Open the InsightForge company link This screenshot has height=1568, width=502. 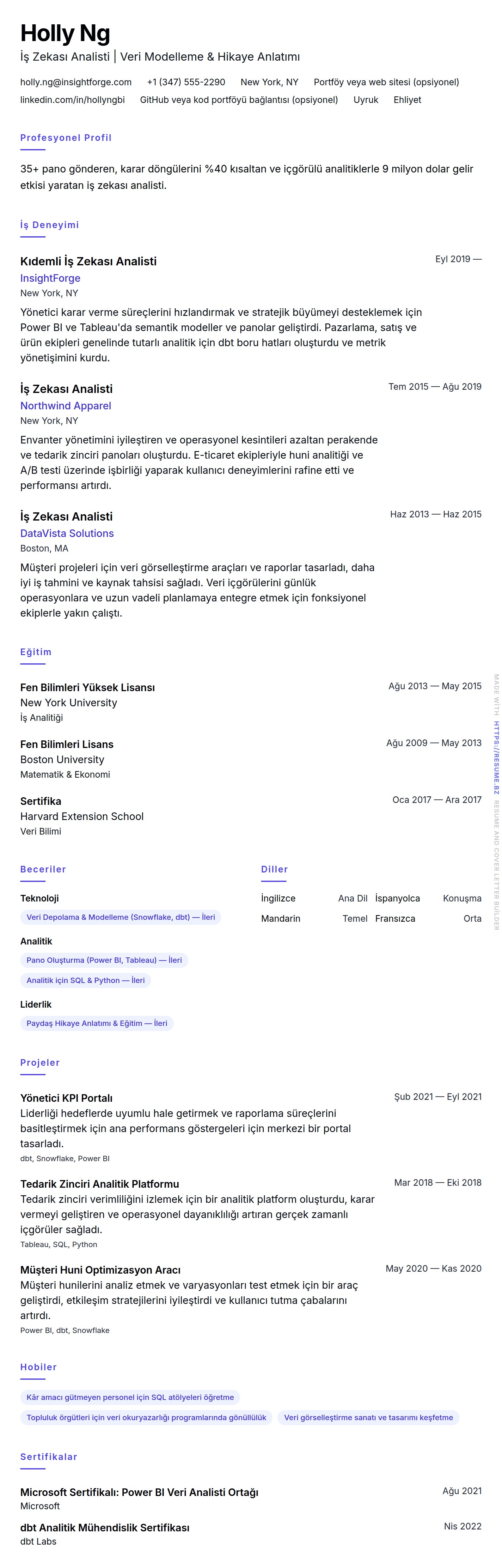(x=50, y=278)
